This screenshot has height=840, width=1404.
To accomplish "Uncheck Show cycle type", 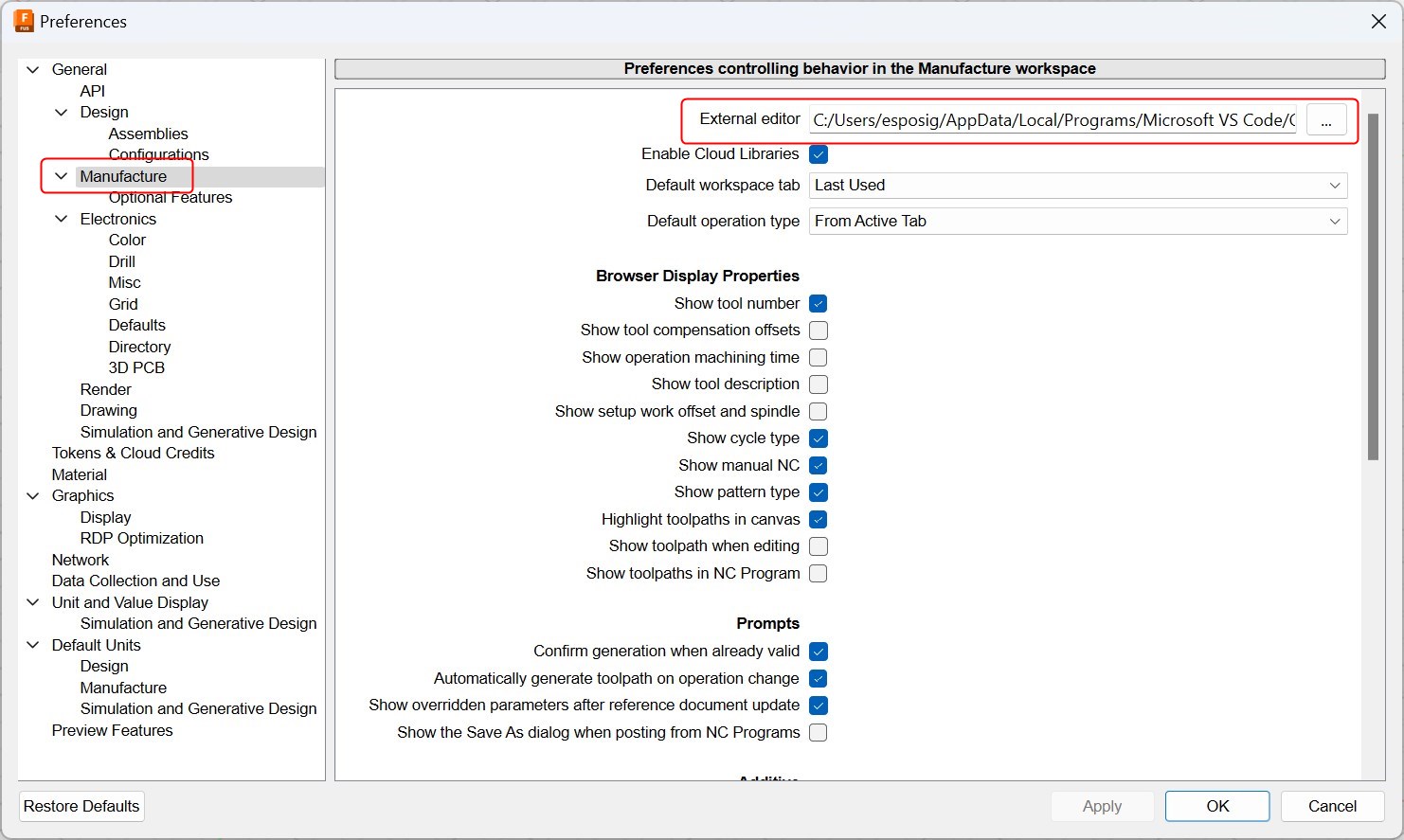I will point(819,438).
